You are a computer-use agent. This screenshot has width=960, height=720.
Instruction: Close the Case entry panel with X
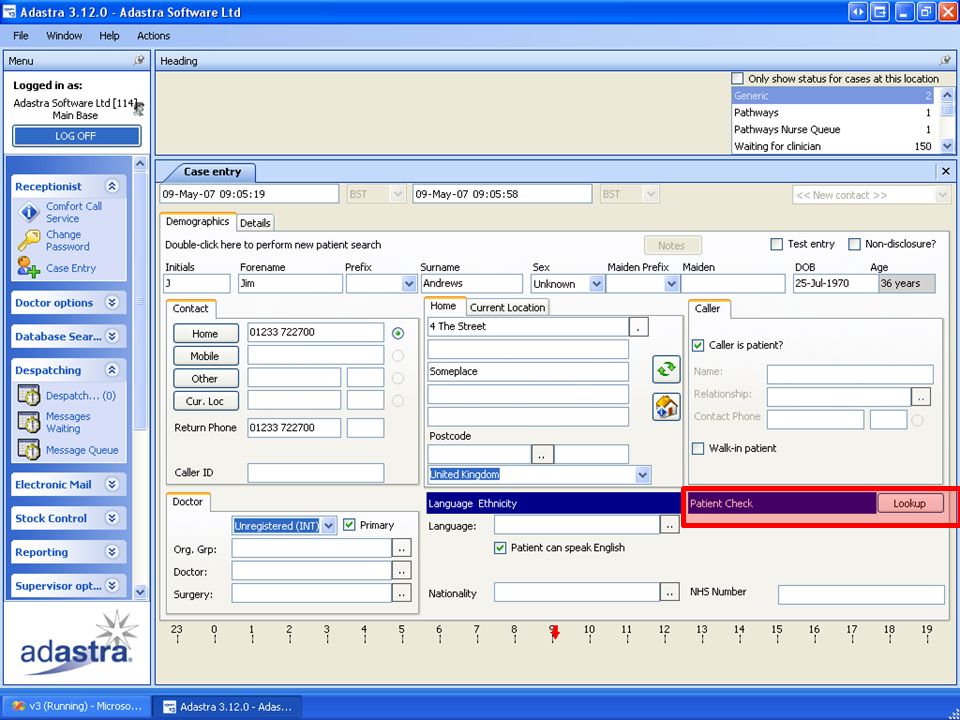[945, 171]
